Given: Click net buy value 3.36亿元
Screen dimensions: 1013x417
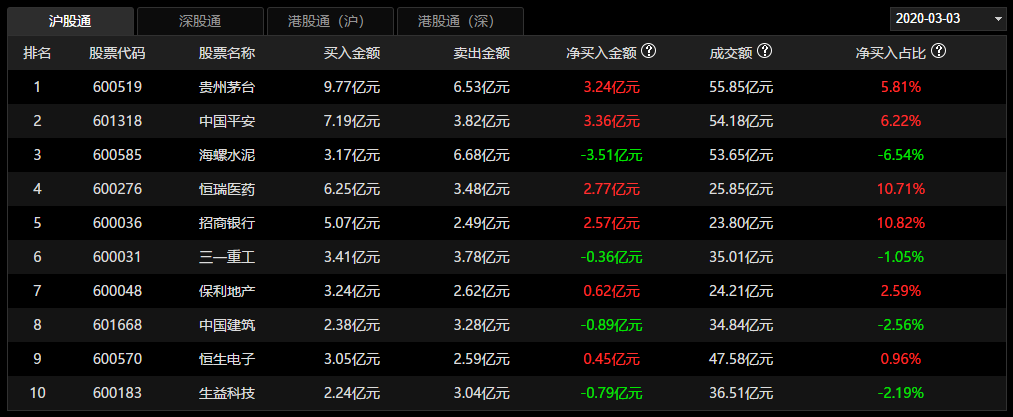Looking at the screenshot, I should click(x=611, y=121).
